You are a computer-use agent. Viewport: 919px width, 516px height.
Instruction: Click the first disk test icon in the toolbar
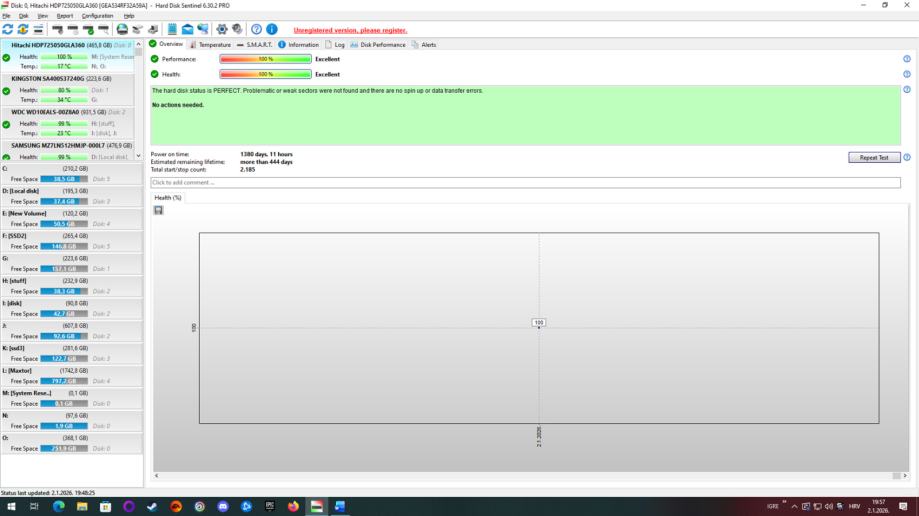click(x=57, y=29)
